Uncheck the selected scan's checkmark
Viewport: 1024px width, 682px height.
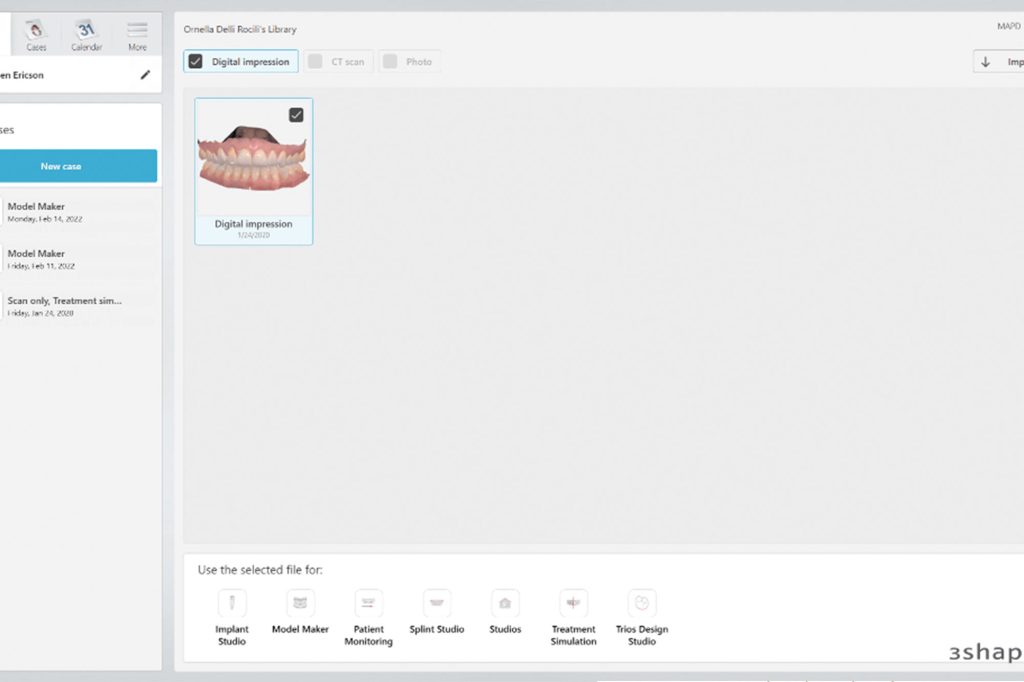click(x=295, y=115)
